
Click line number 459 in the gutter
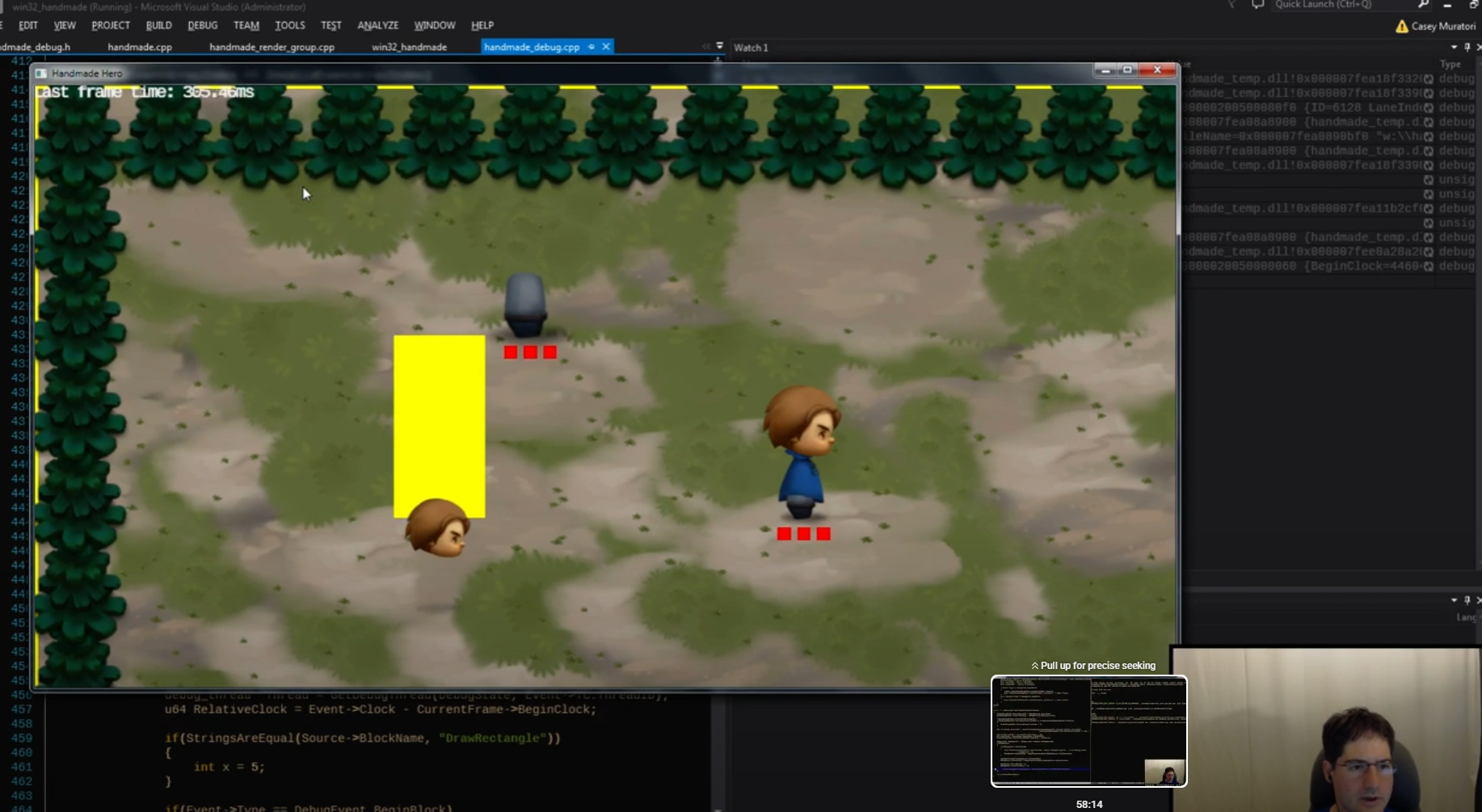click(x=22, y=738)
